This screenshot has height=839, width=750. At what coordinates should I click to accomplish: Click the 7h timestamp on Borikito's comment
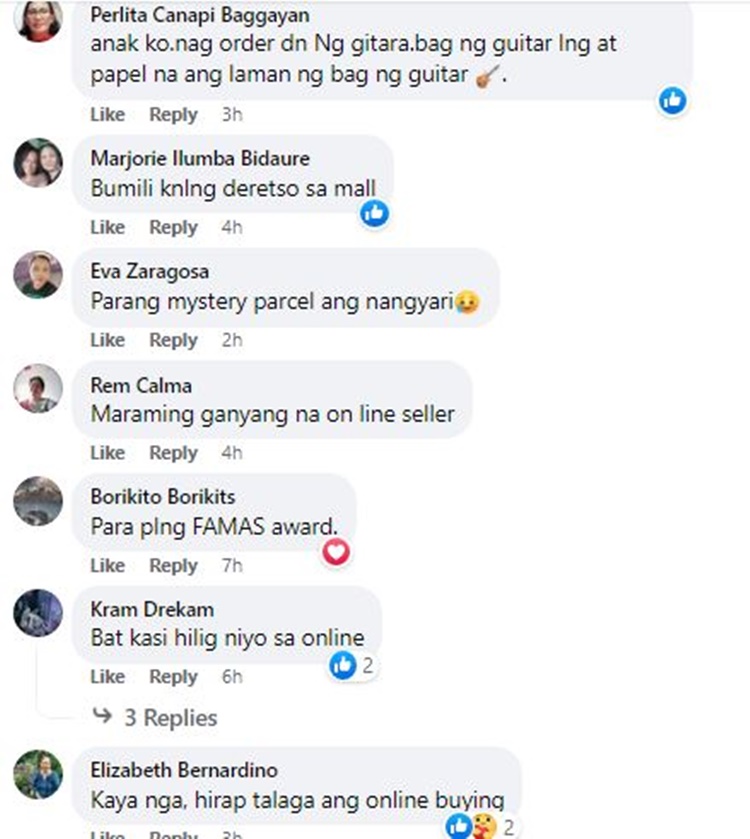tap(232, 566)
